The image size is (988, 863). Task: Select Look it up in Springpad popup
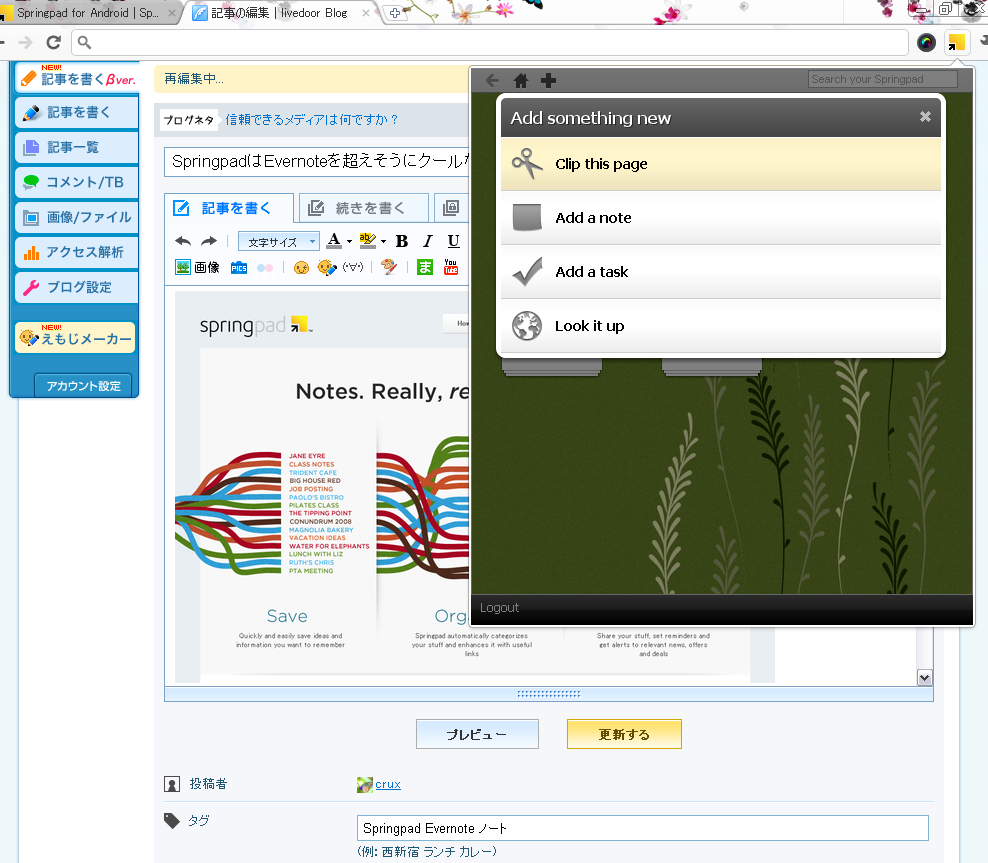(x=721, y=326)
